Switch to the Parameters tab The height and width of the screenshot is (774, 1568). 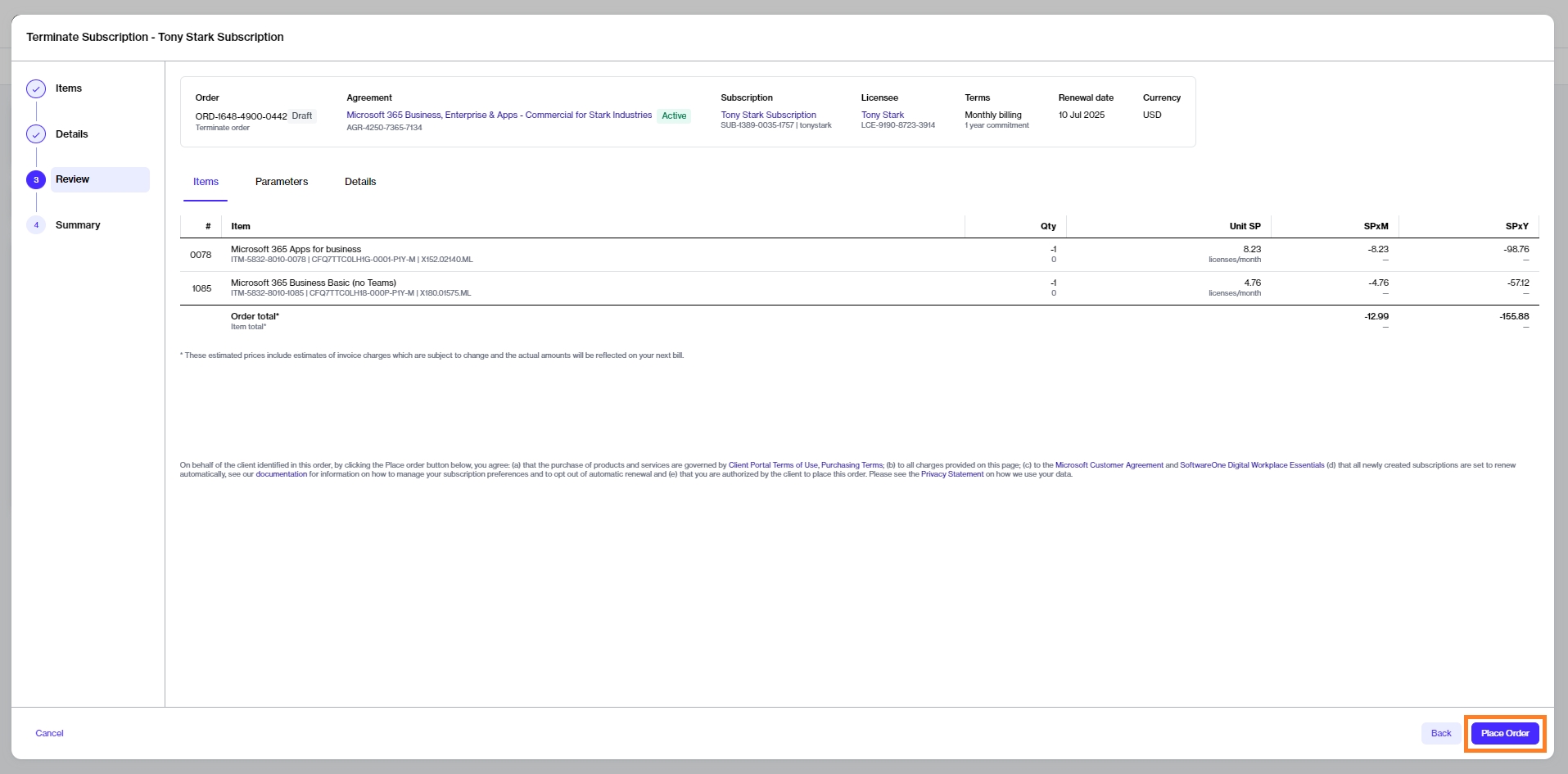[281, 182]
